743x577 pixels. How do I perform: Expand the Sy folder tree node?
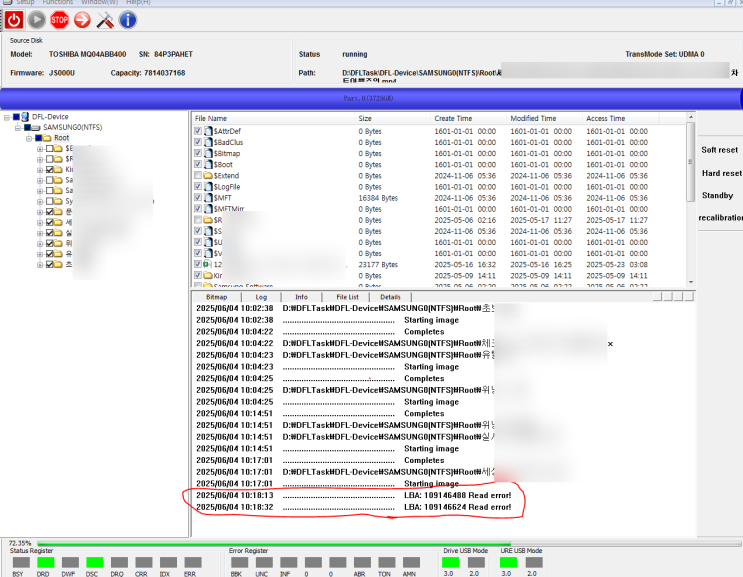(x=40, y=201)
